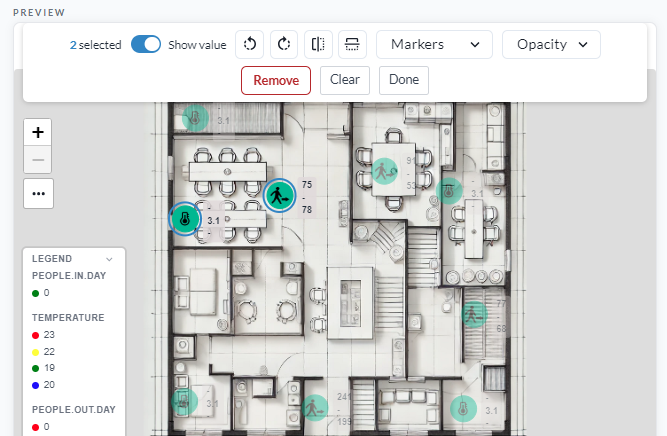Click the LEGEND title text
Viewport: 667px width, 436px height.
coord(52,259)
